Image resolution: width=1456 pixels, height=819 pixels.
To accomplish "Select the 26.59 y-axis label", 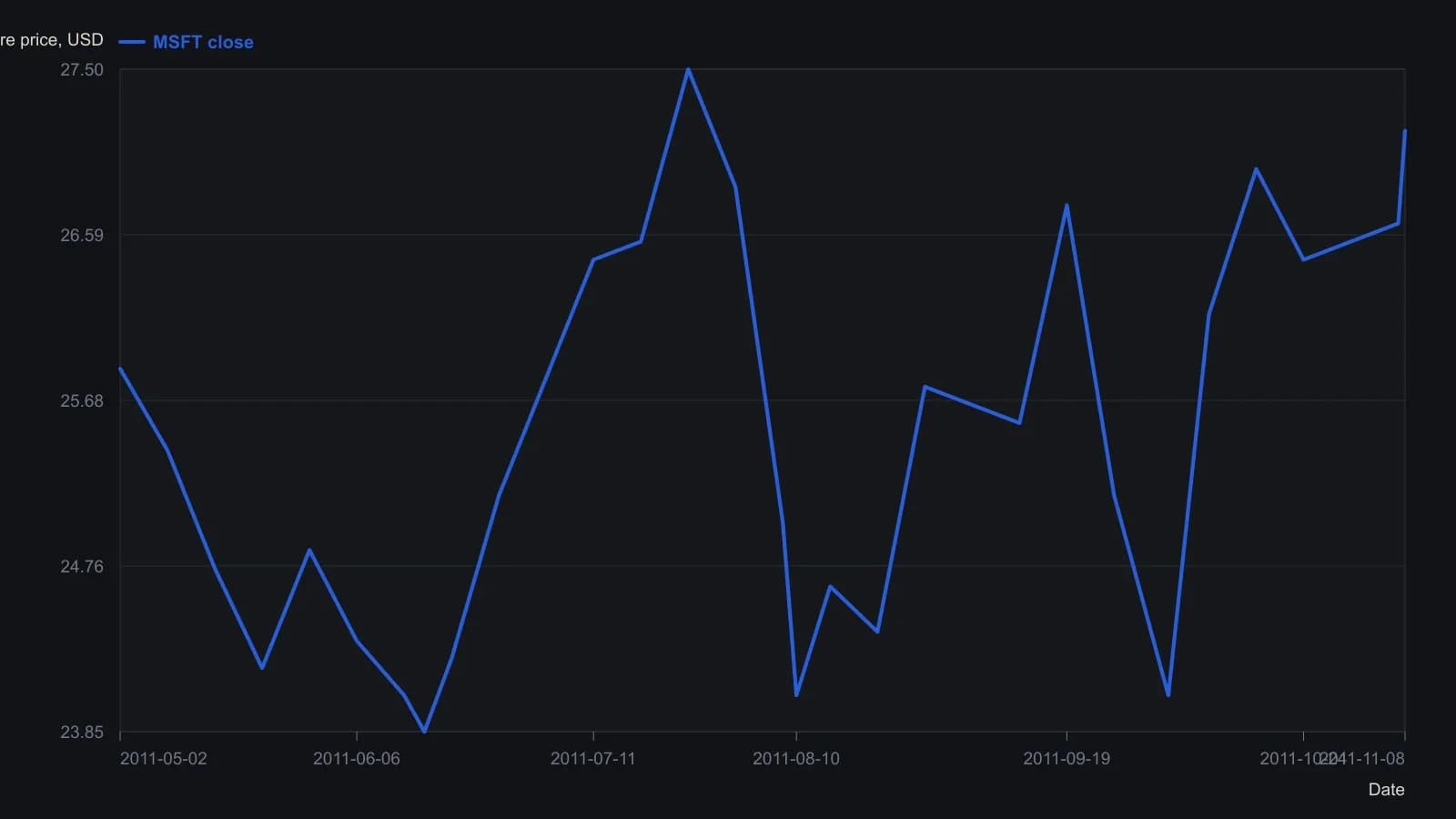I will click(x=82, y=236).
